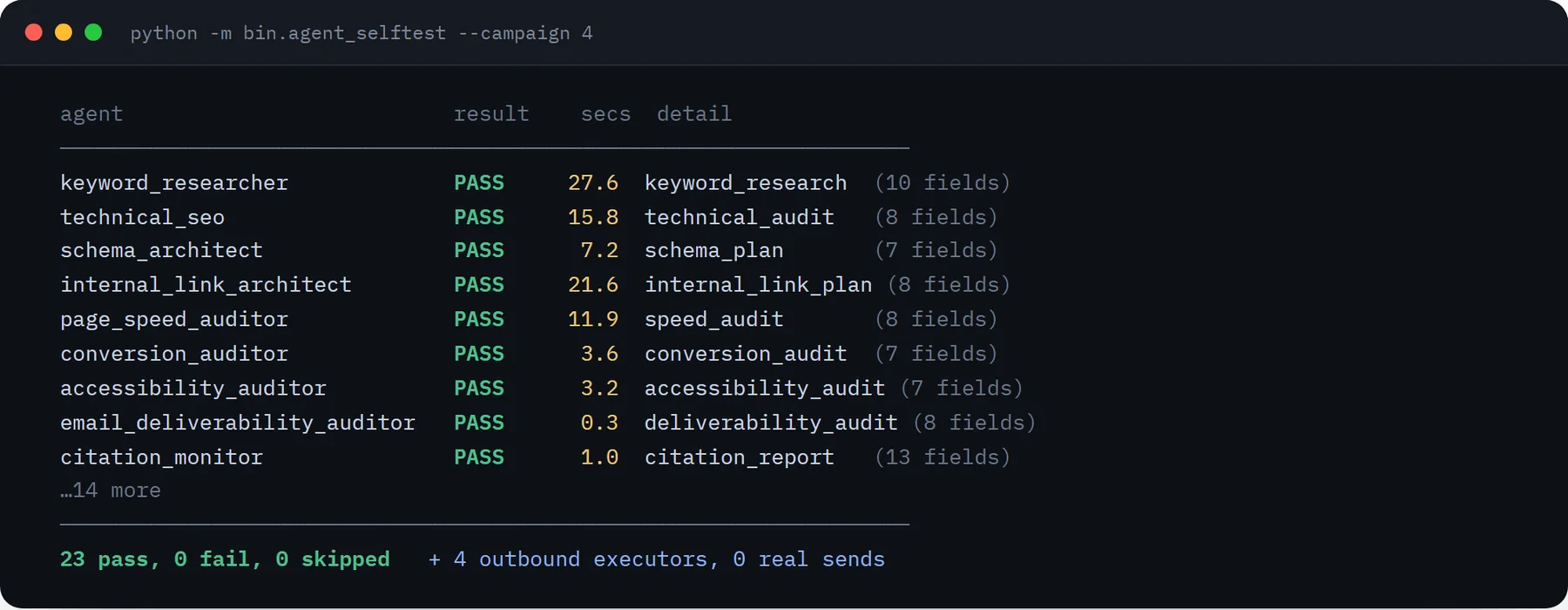The width and height of the screenshot is (1568, 610).
Task: Select the page_speed_auditor agent name
Action: pos(174,320)
